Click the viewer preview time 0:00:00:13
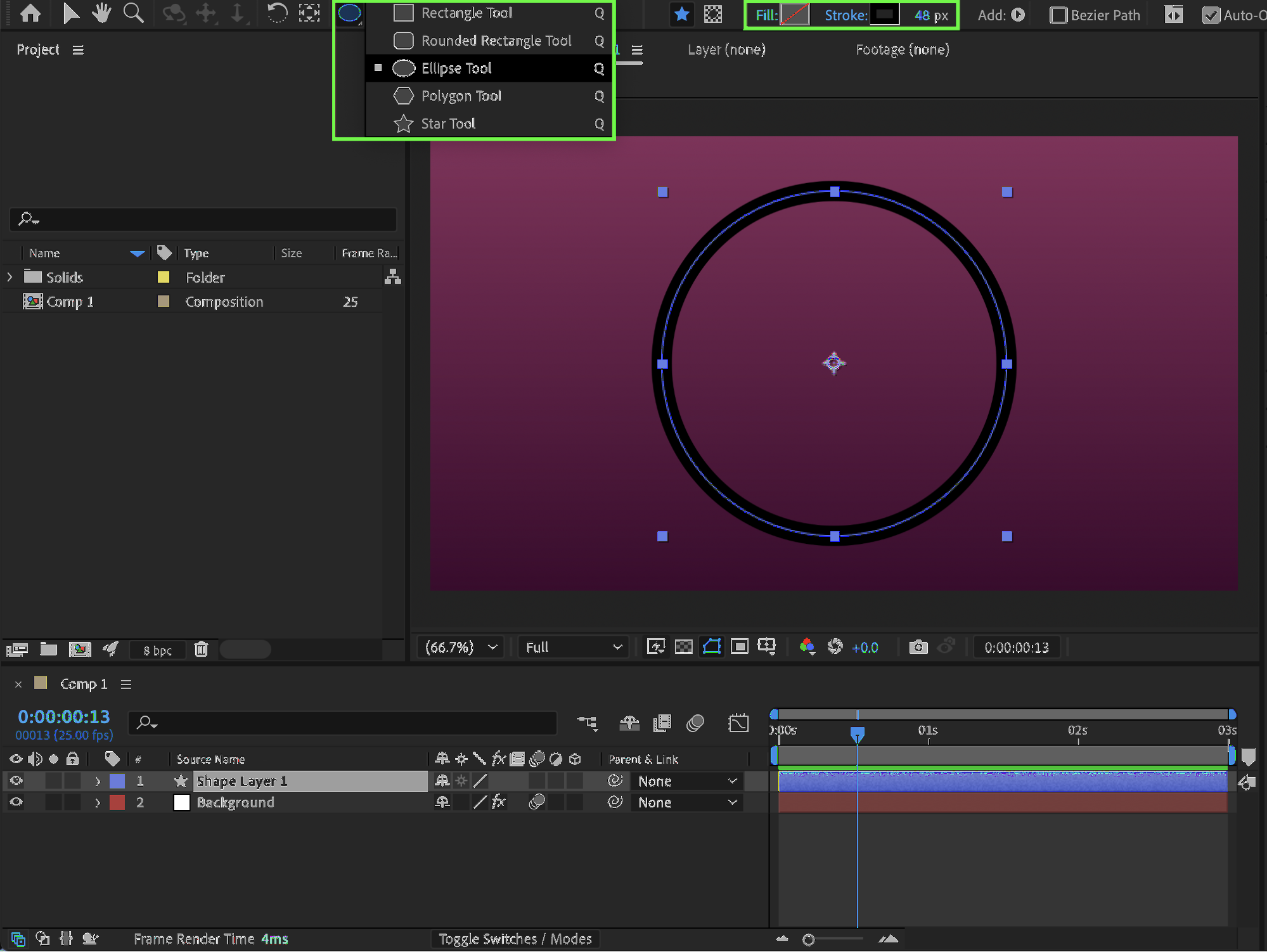This screenshot has height=952, width=1267. 1017,647
